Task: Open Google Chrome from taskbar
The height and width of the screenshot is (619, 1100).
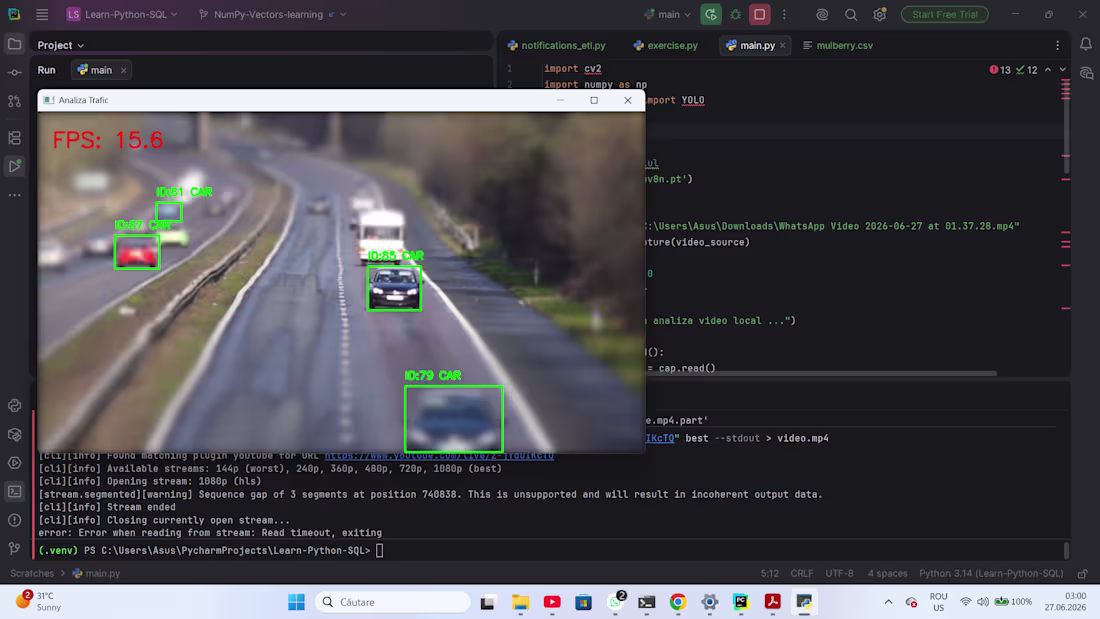Action: coord(678,602)
